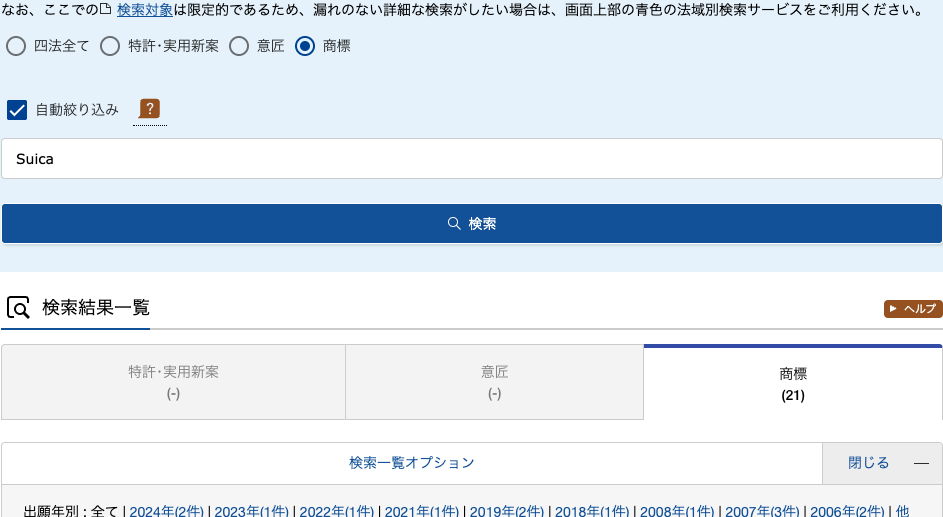
Task: Select the 四法全て radio button
Action: [x=16, y=46]
